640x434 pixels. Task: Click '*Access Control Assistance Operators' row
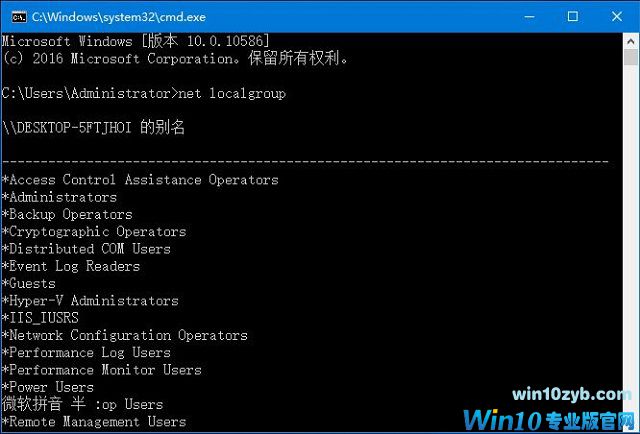click(x=140, y=180)
